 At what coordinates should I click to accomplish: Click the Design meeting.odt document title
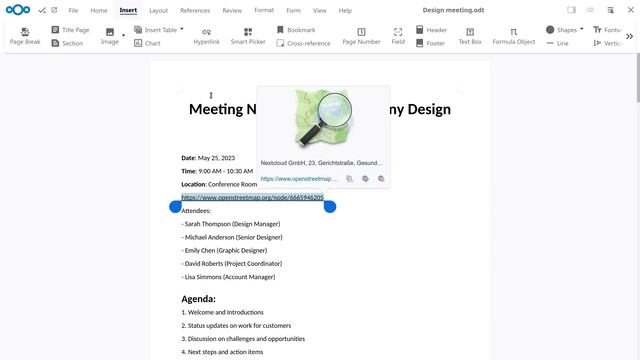(x=453, y=10)
